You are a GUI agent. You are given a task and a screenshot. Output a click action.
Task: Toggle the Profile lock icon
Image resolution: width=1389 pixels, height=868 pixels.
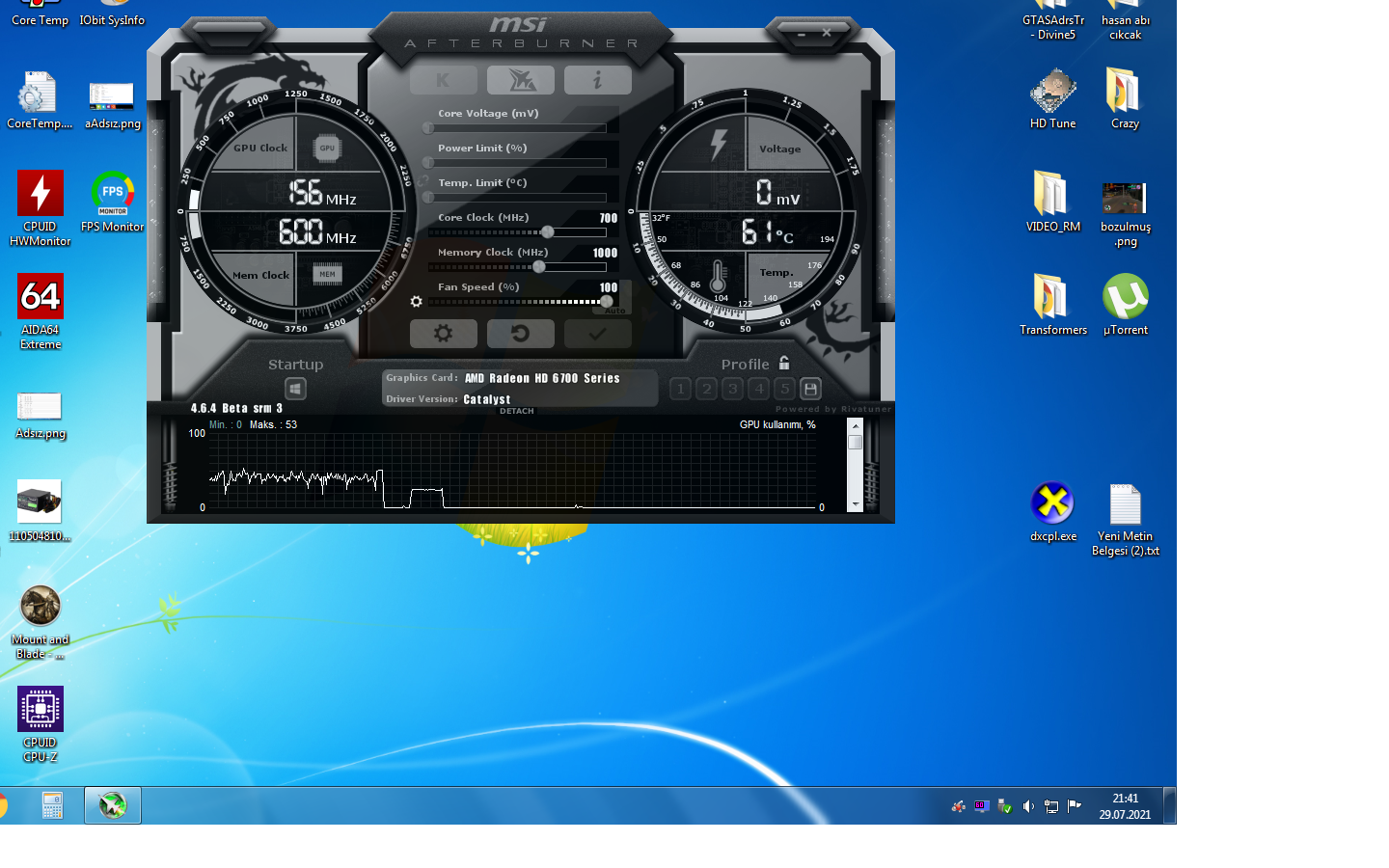coord(784,364)
